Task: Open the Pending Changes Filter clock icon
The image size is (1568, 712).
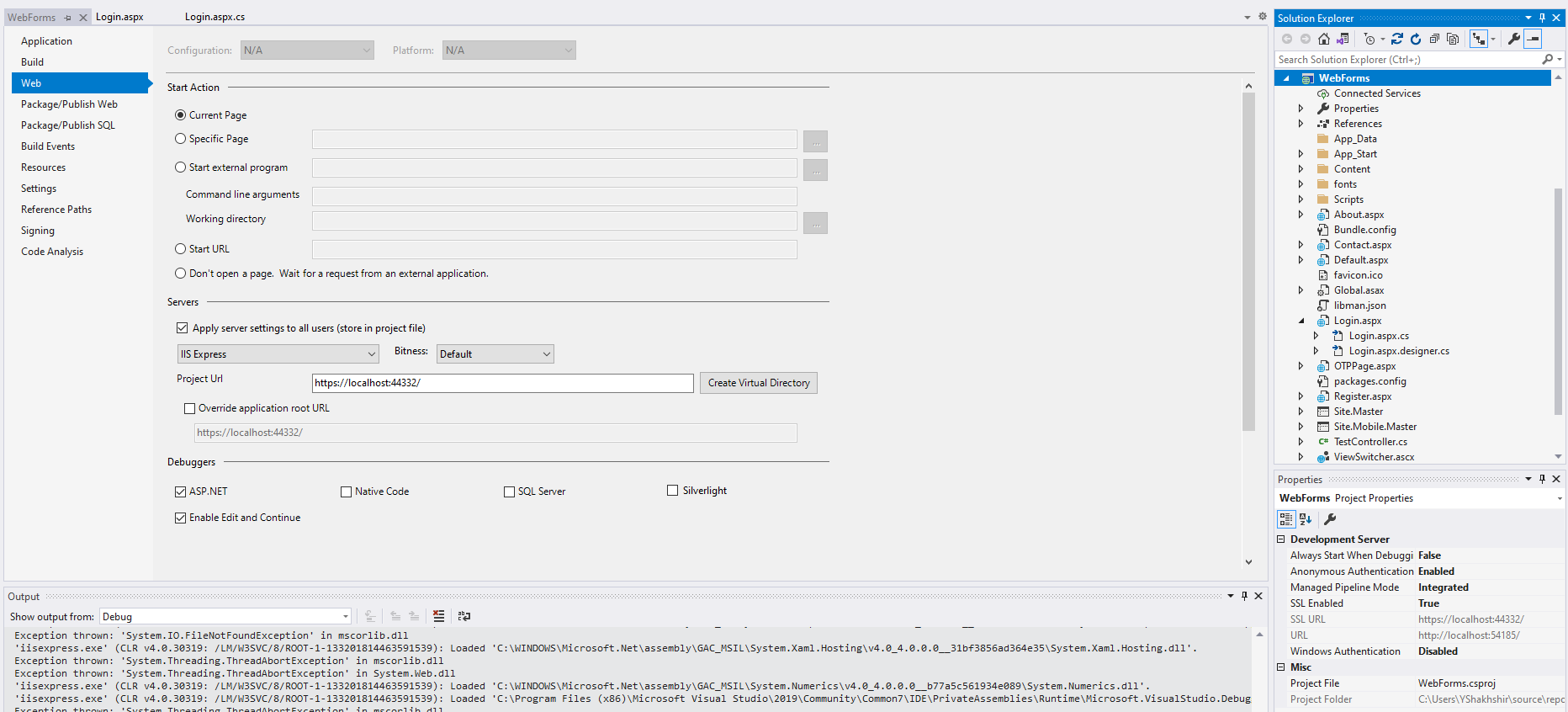Action: click(x=1370, y=39)
